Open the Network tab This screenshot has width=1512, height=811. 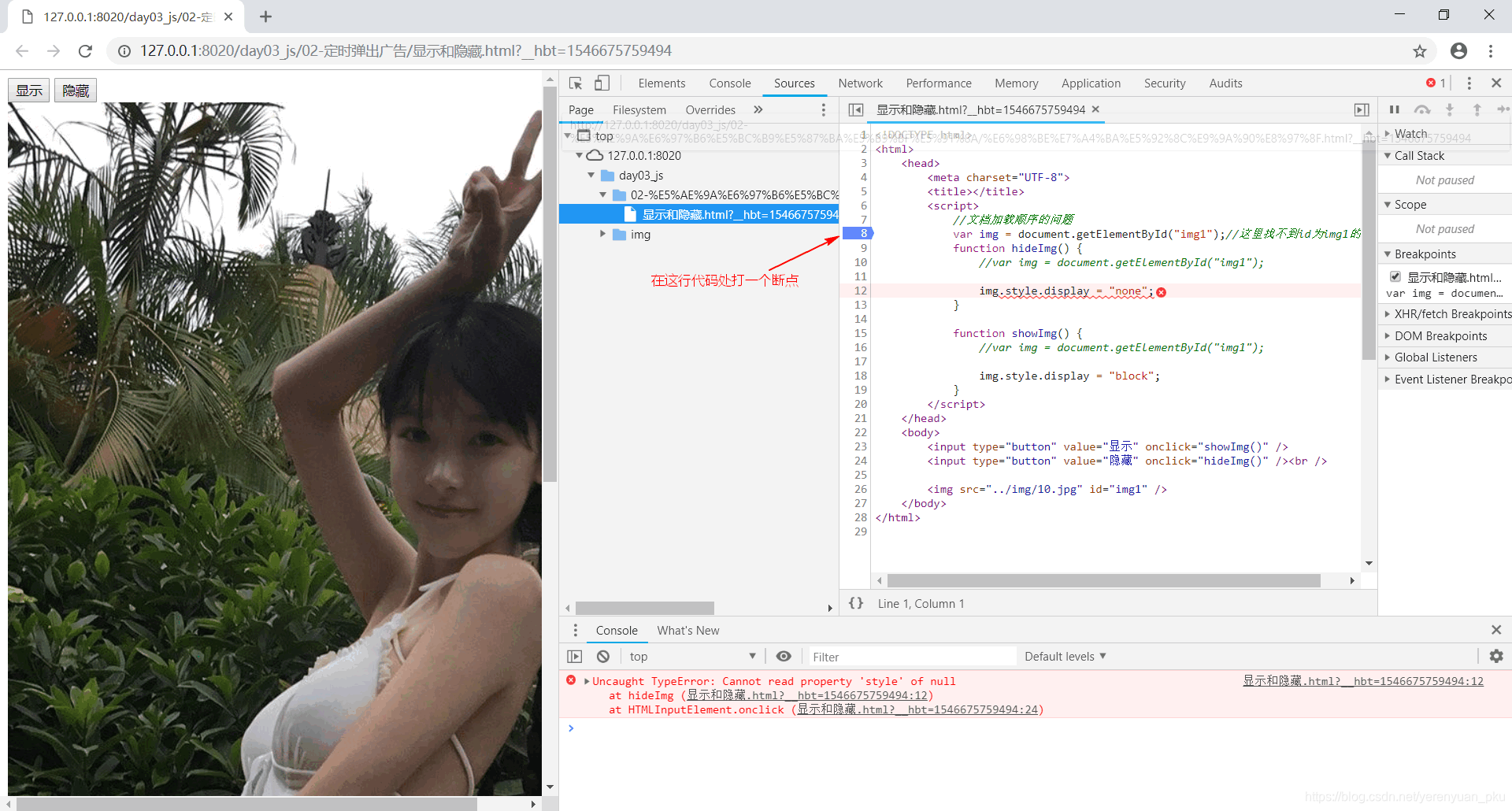(x=860, y=83)
